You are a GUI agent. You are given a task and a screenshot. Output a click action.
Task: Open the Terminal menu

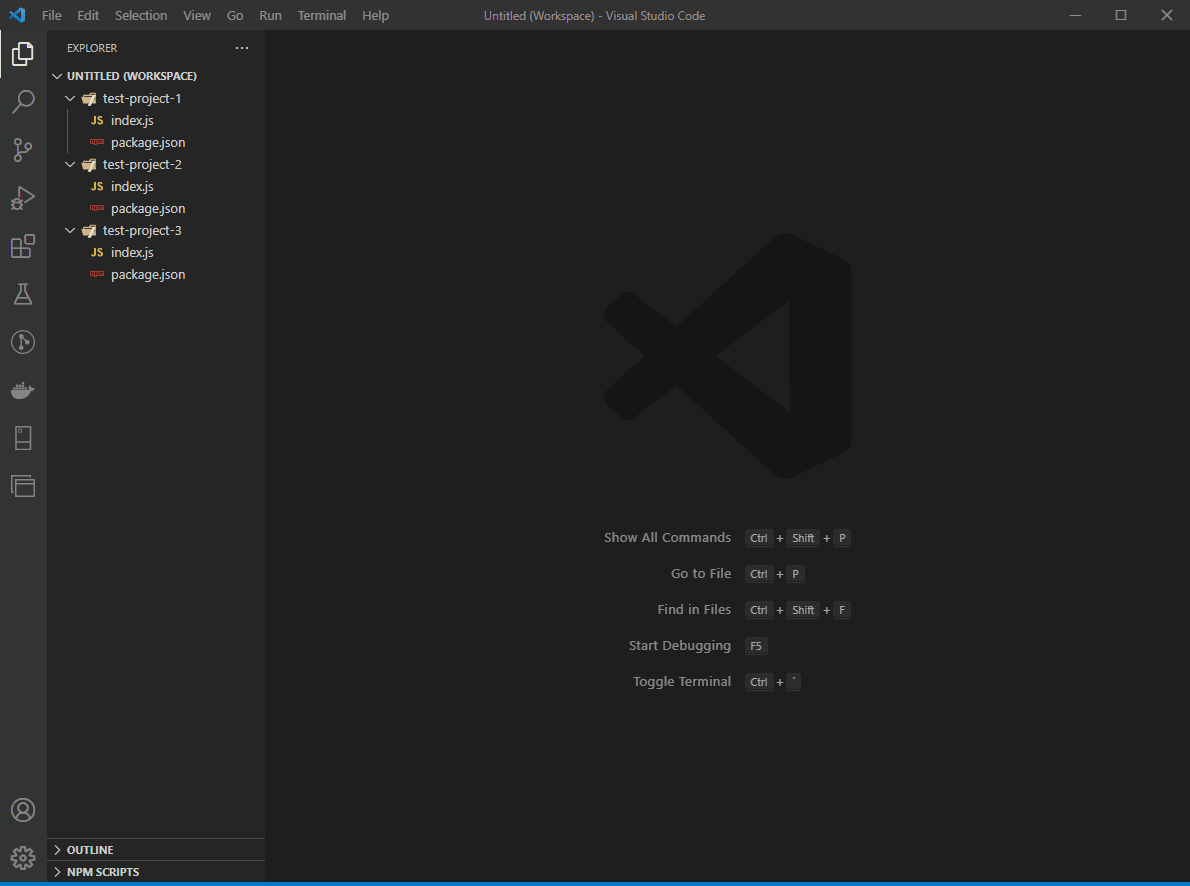point(322,15)
